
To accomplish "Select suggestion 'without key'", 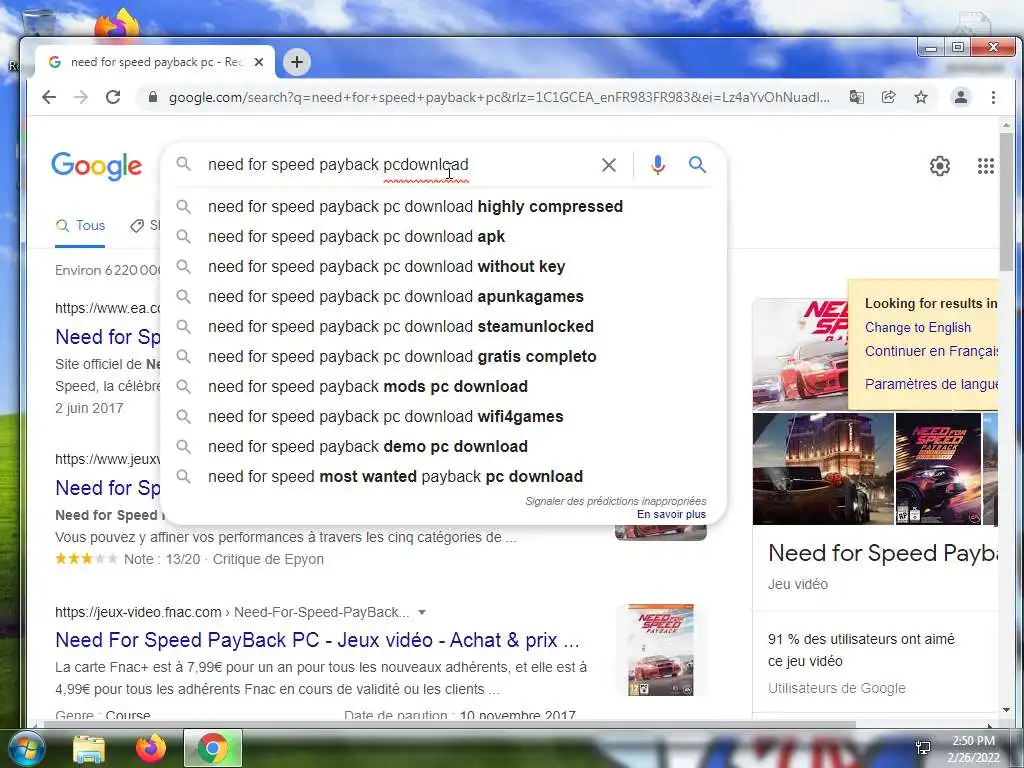I will 443,266.
